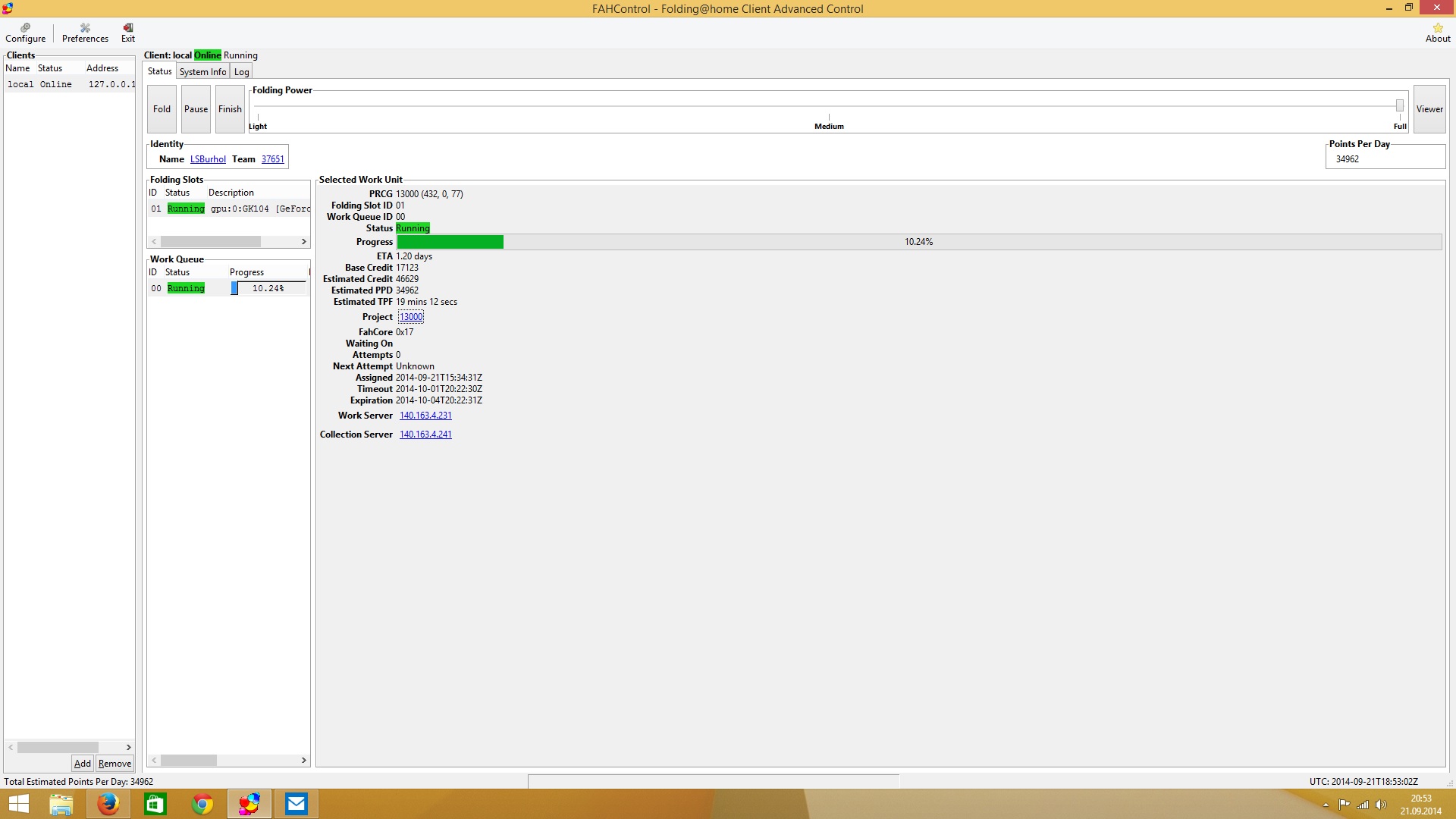Click the Fold button
This screenshot has width=1456, height=819.
tap(162, 109)
